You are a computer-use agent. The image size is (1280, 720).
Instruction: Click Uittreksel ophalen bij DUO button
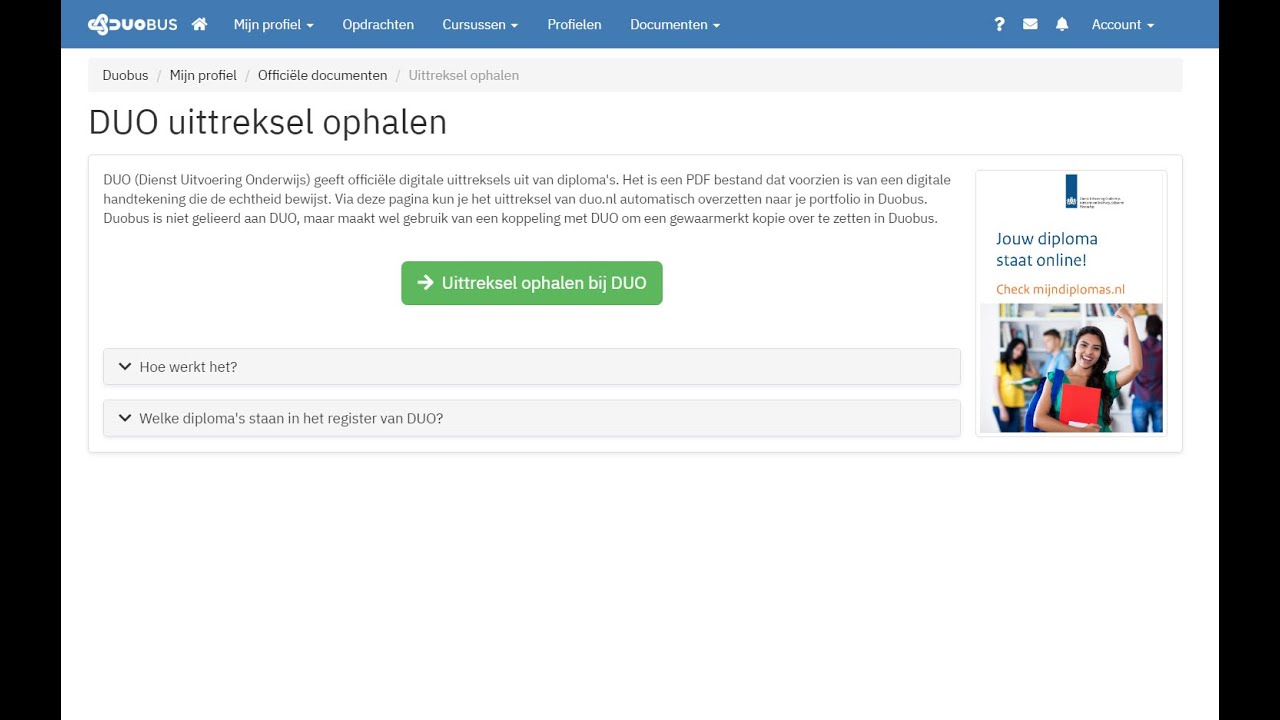tap(532, 283)
